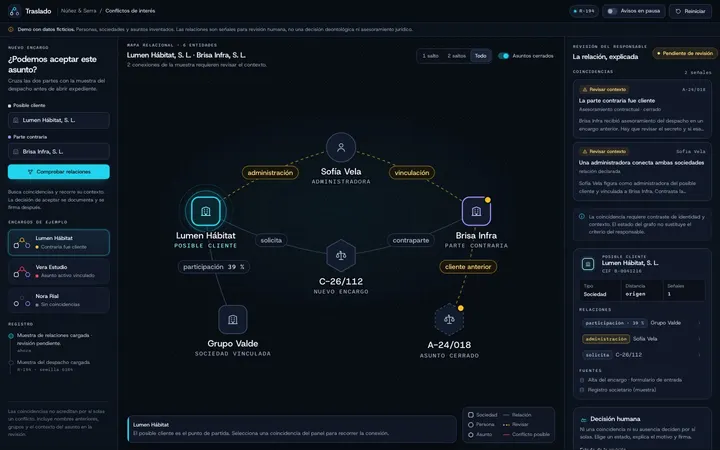Click the reset icon on Reiniciar
Screen dimensions: 720x450
[678, 11]
